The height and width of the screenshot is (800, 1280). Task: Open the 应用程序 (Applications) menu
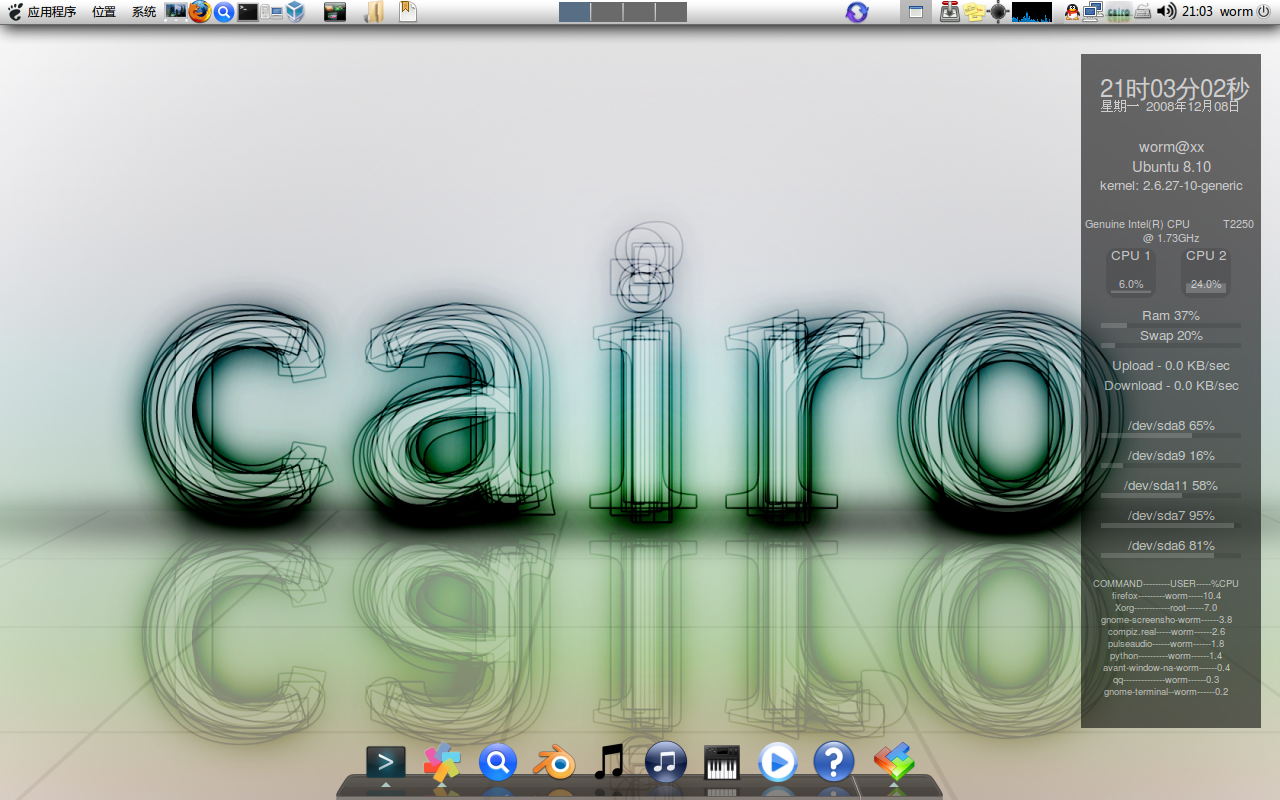pyautogui.click(x=42, y=12)
